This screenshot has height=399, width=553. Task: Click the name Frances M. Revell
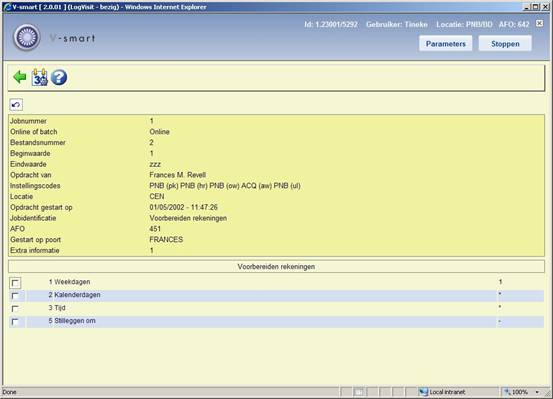click(177, 175)
